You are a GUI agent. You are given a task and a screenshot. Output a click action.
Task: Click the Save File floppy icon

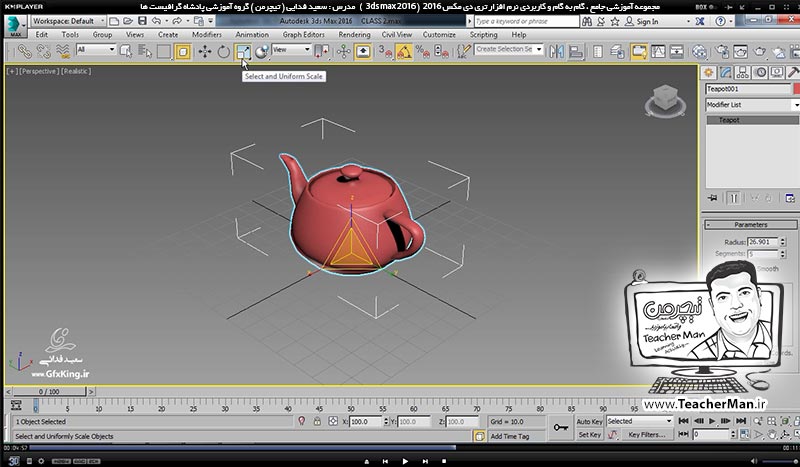142,21
